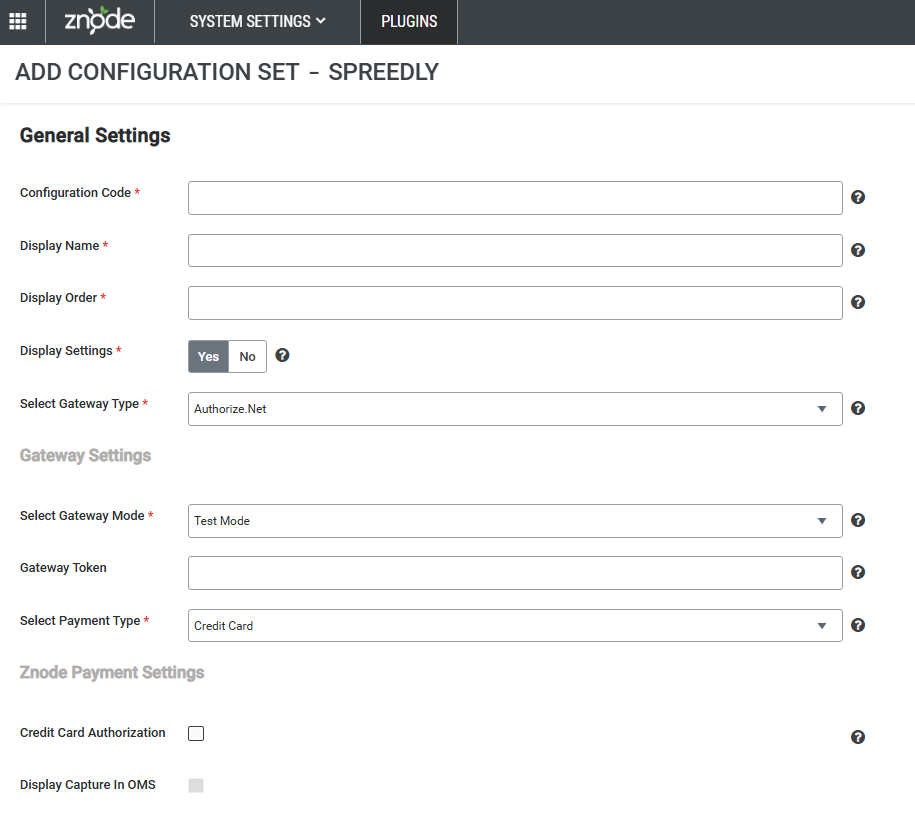Click the Configuration Code input field
Screen dimensions: 915x817
pos(515,198)
